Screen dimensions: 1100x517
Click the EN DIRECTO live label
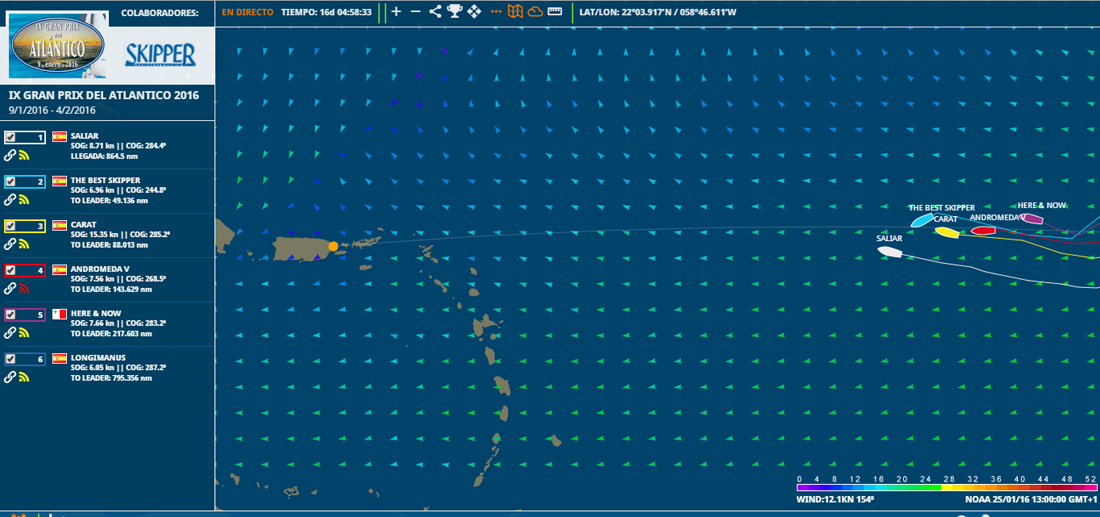click(x=247, y=12)
